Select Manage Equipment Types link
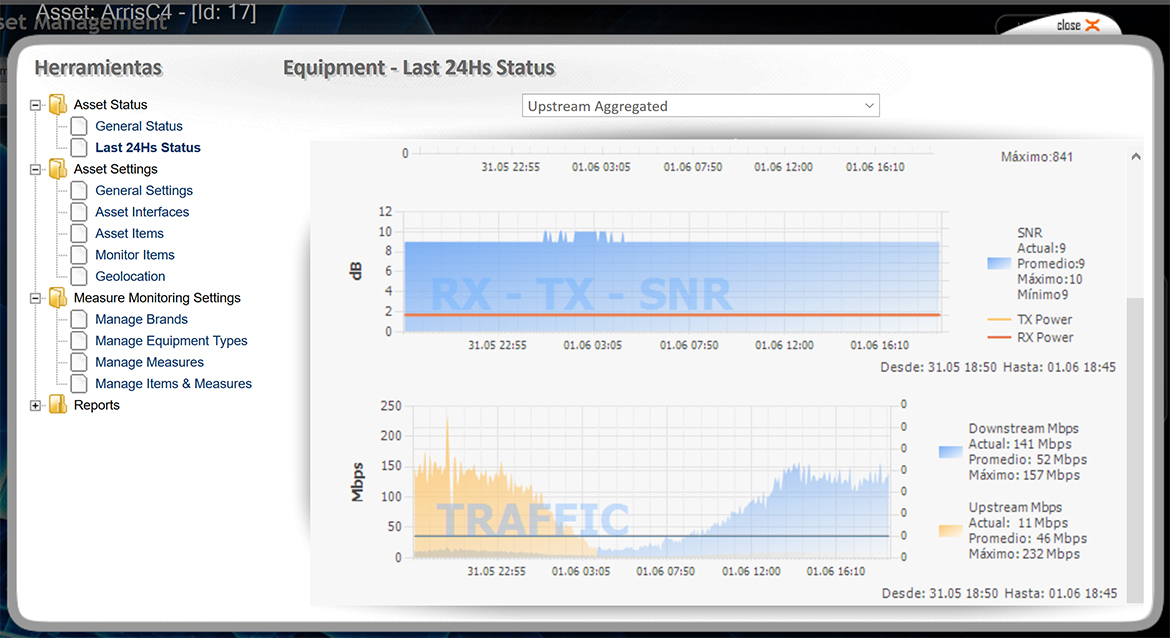Viewport: 1170px width, 638px height. (x=171, y=341)
